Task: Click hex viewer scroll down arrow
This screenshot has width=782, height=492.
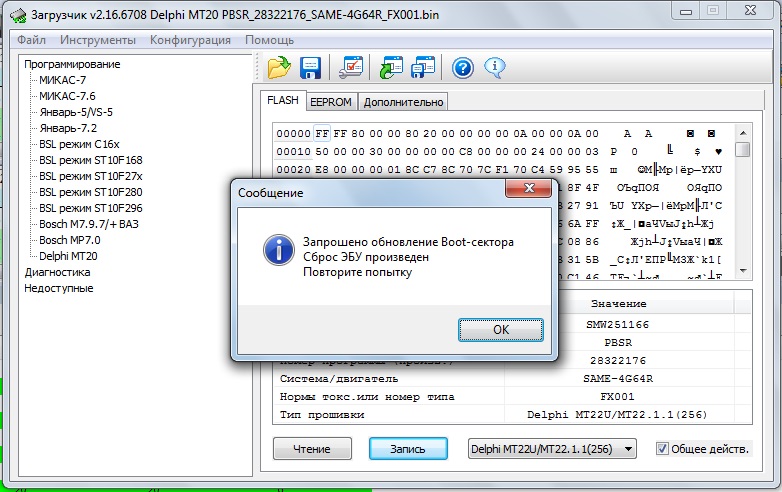Action: 743,271
